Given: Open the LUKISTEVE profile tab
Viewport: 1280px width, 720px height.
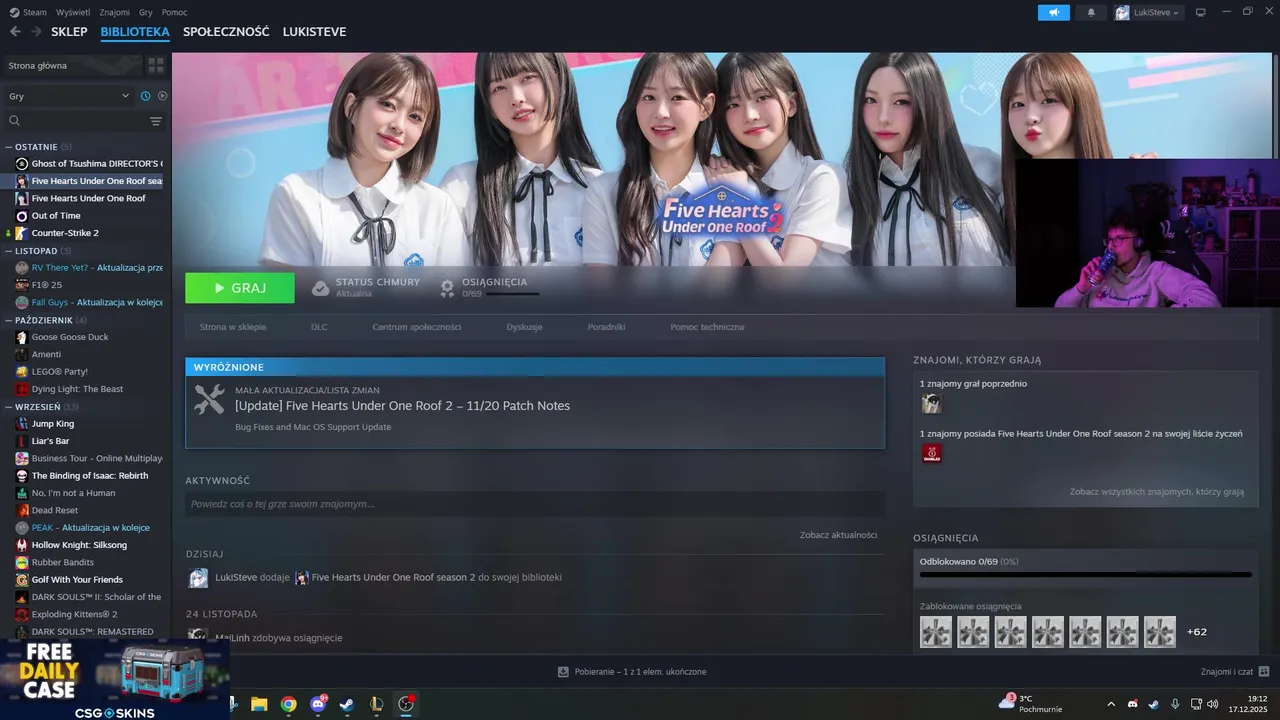Looking at the screenshot, I should pos(314,32).
